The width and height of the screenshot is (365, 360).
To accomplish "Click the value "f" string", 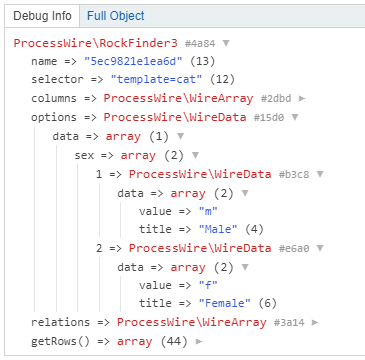I will tap(208, 285).
